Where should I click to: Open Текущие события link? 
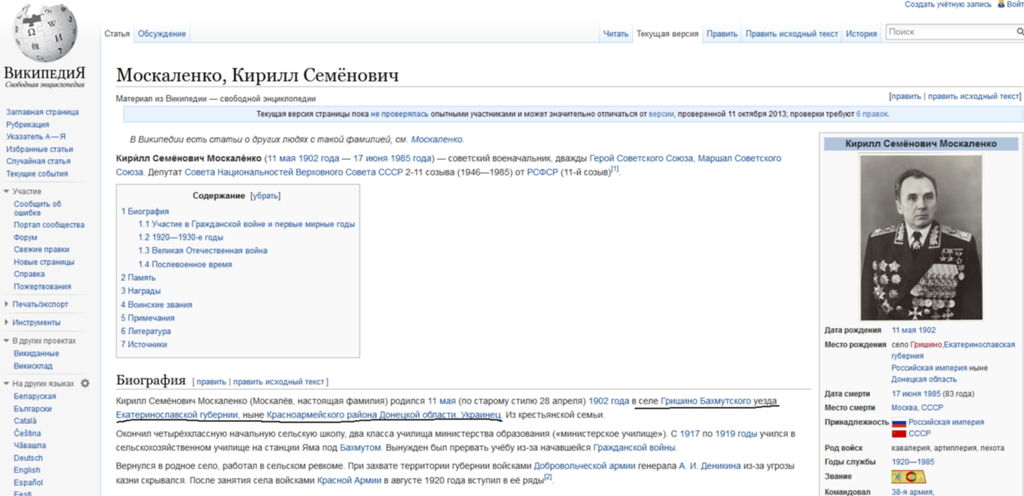37,174
